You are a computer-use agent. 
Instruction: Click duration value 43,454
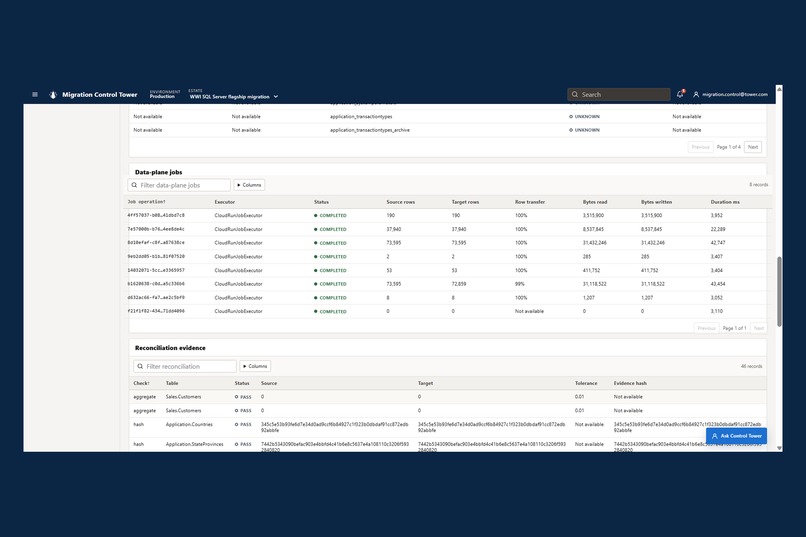click(718, 284)
